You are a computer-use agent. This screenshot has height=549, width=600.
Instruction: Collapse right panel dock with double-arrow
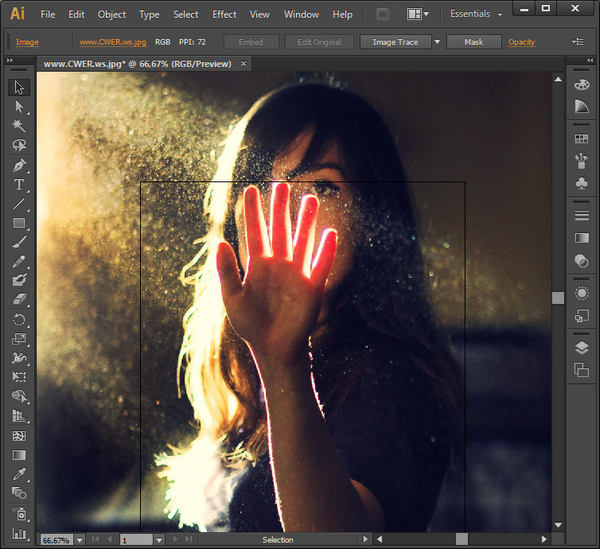click(590, 60)
